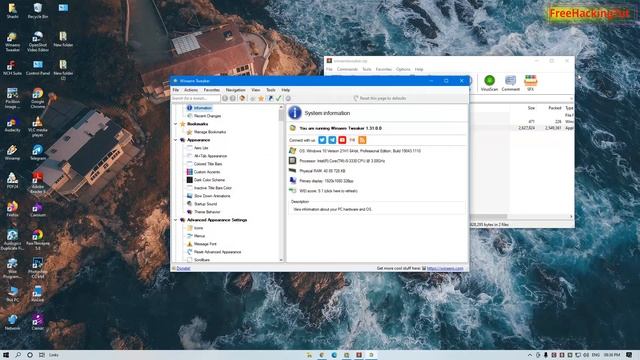Screen dimensions: 640x360
Task: Click the Task View taskbar icon
Action: pos(42,355)
